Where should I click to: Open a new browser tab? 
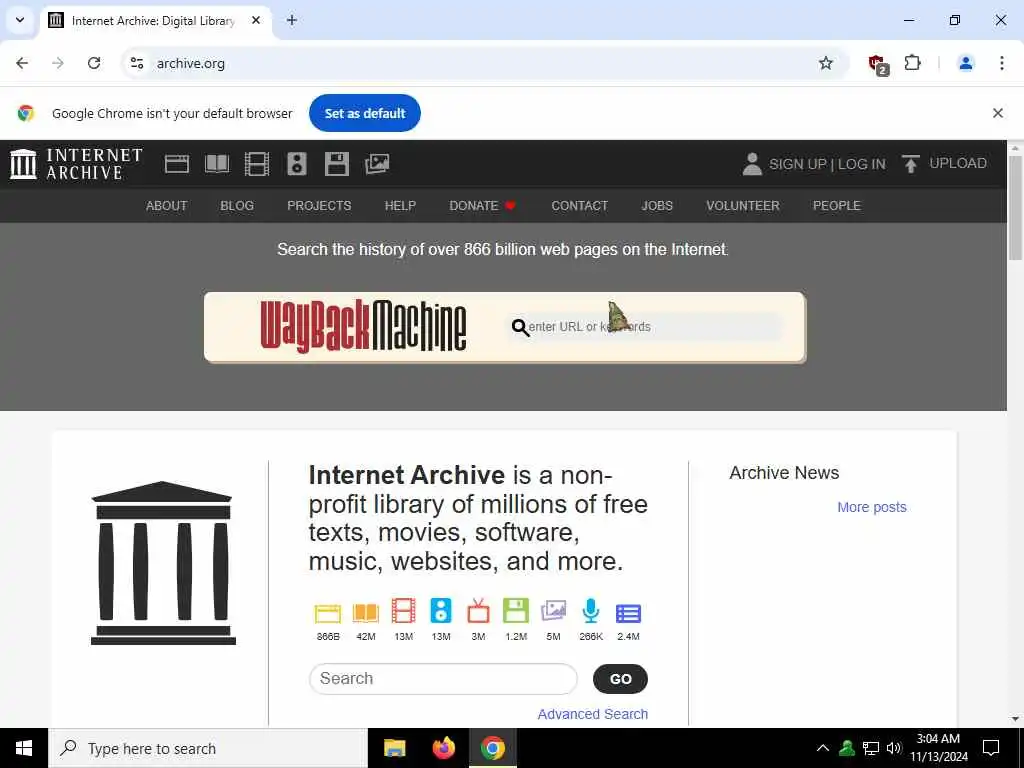click(292, 20)
